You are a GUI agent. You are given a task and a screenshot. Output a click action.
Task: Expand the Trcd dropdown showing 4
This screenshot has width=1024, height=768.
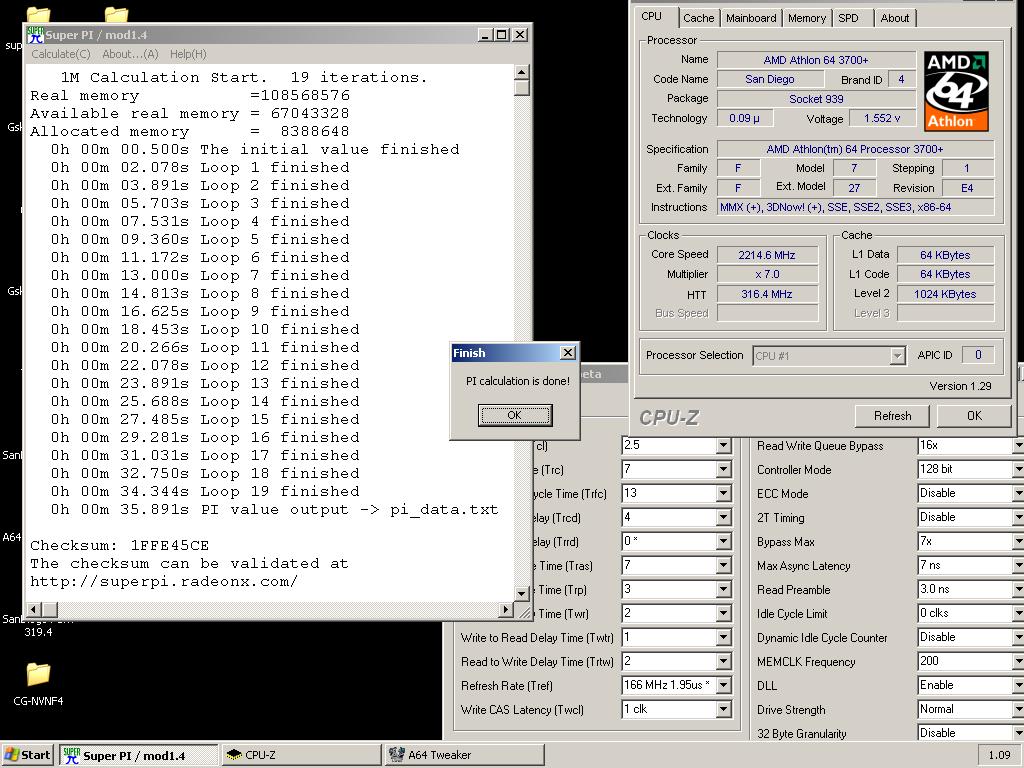point(723,518)
